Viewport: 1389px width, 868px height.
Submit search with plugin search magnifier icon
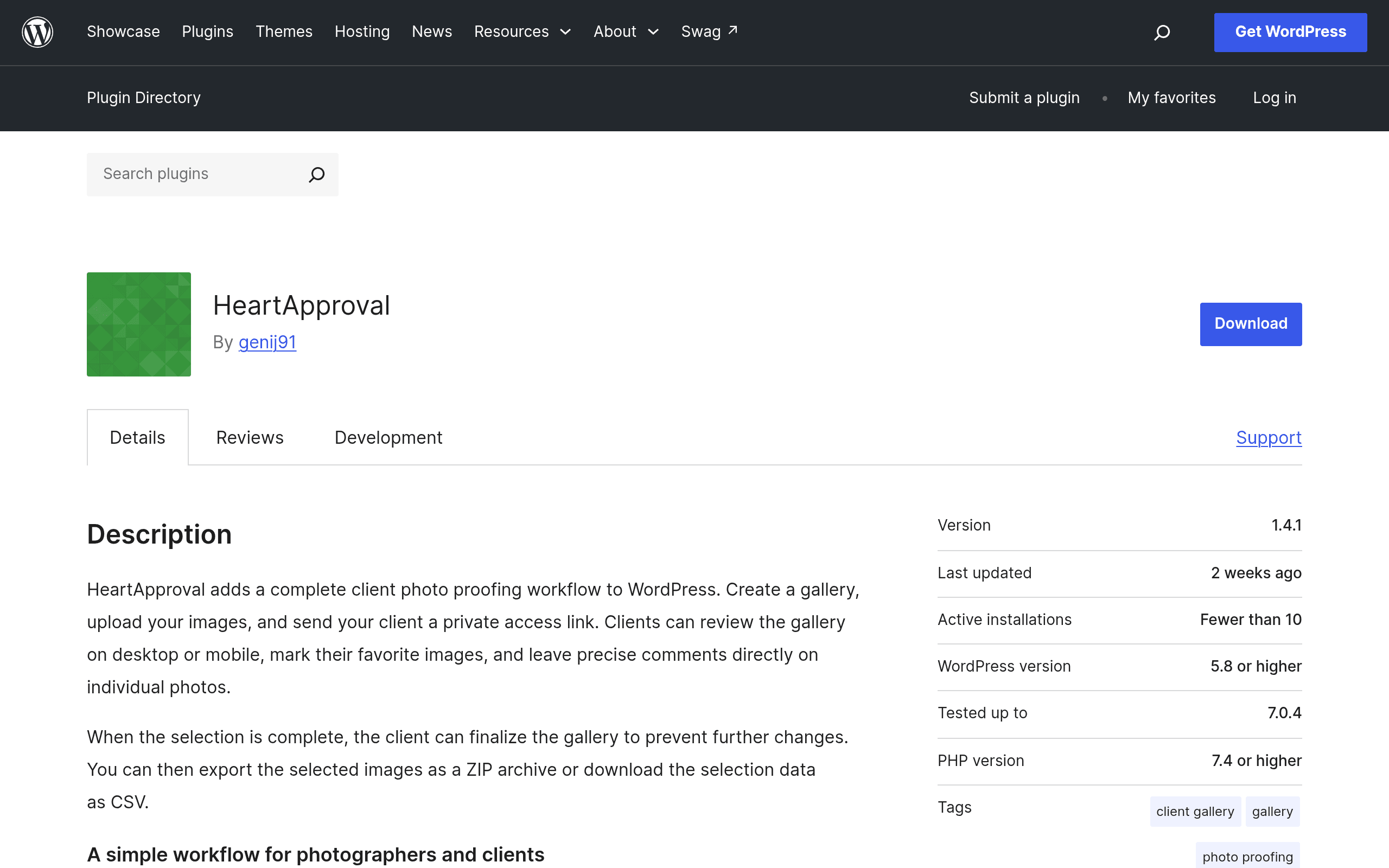[317, 174]
